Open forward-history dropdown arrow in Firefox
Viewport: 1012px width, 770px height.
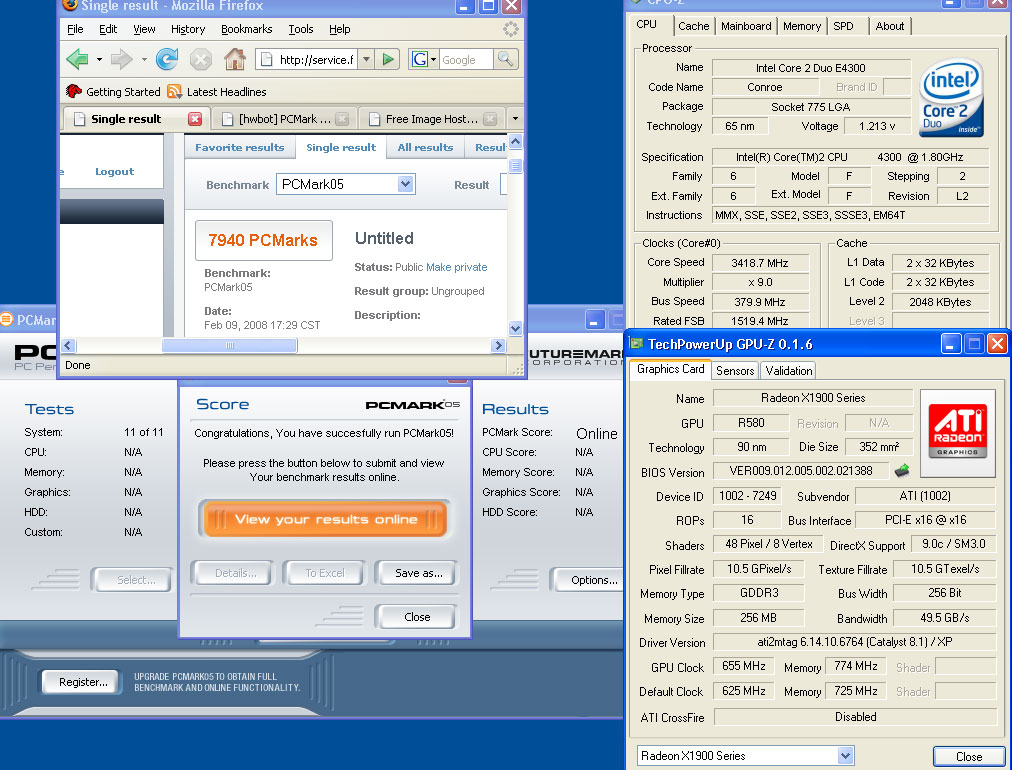click(x=144, y=59)
